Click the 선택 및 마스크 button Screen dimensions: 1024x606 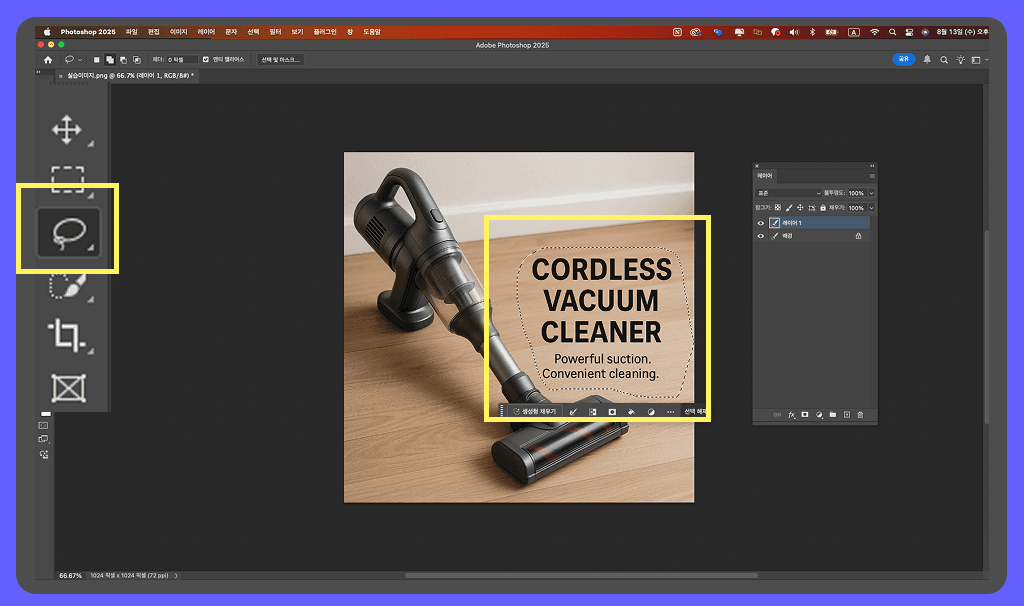pos(280,59)
